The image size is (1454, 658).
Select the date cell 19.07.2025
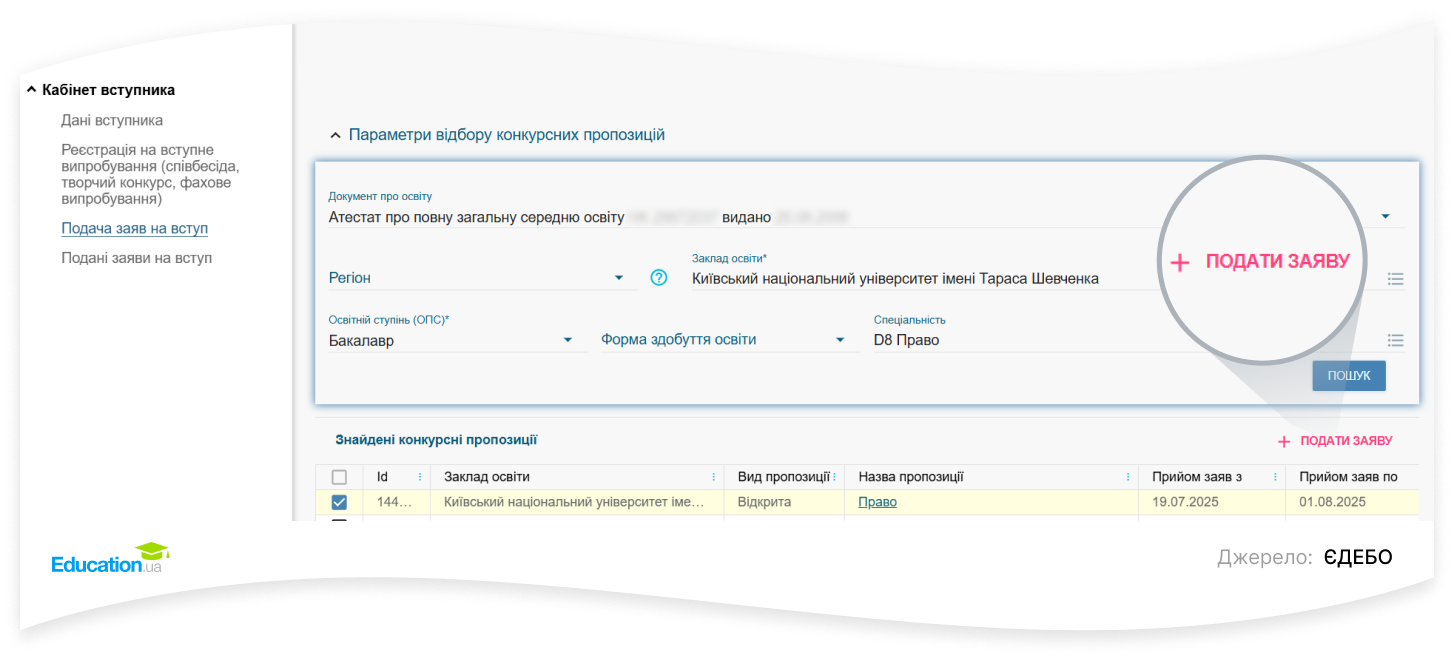pyautogui.click(x=1211, y=502)
